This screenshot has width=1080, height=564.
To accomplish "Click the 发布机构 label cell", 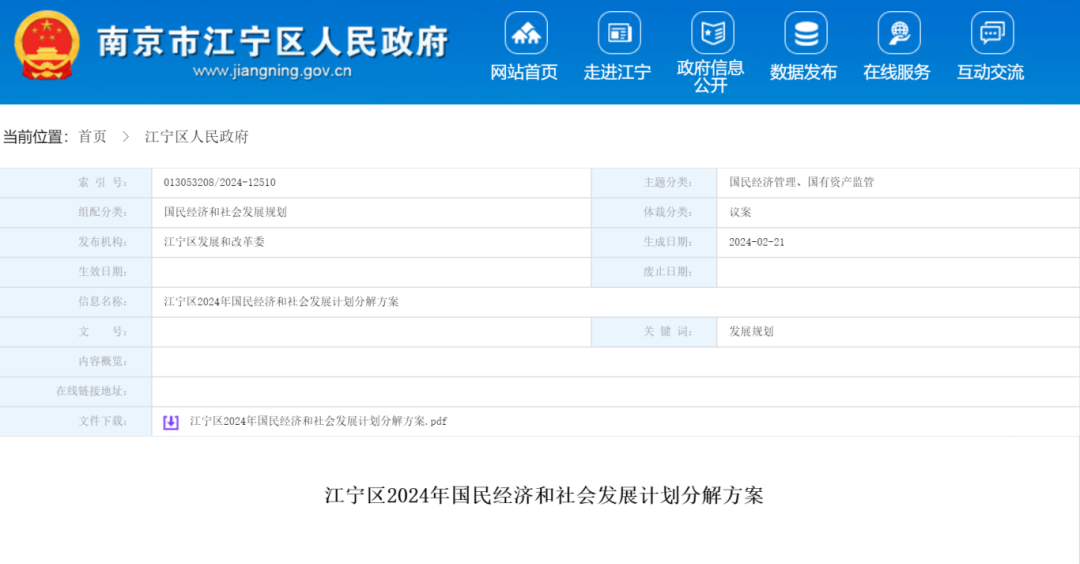I will click(76, 242).
